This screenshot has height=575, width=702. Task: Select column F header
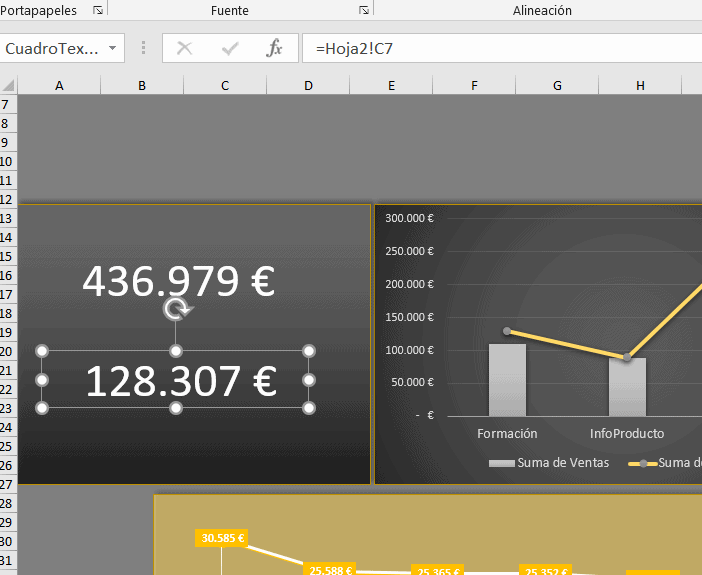click(474, 85)
